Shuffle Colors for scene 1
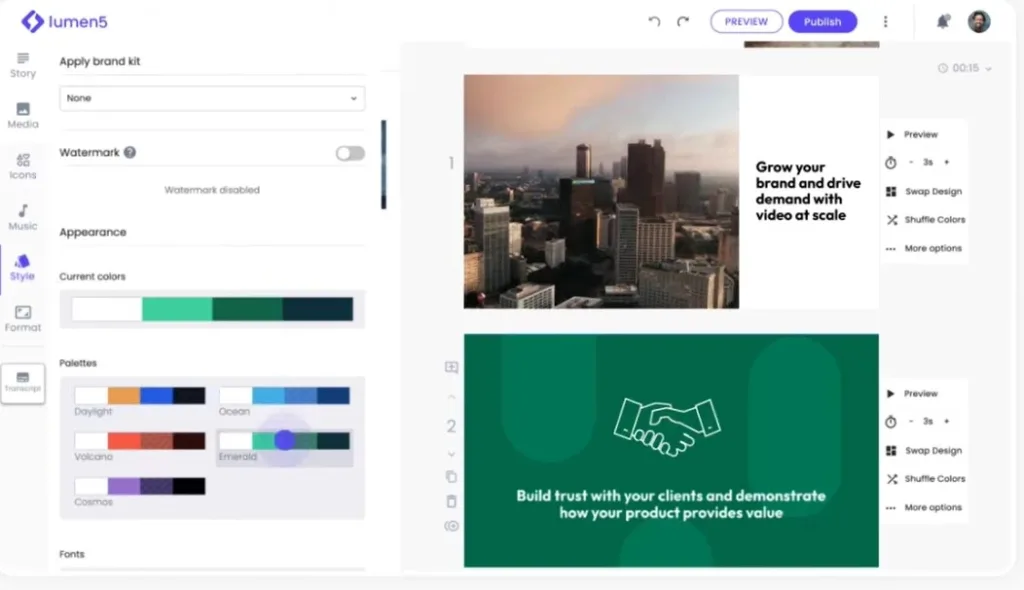This screenshot has height=590, width=1024. 925,220
